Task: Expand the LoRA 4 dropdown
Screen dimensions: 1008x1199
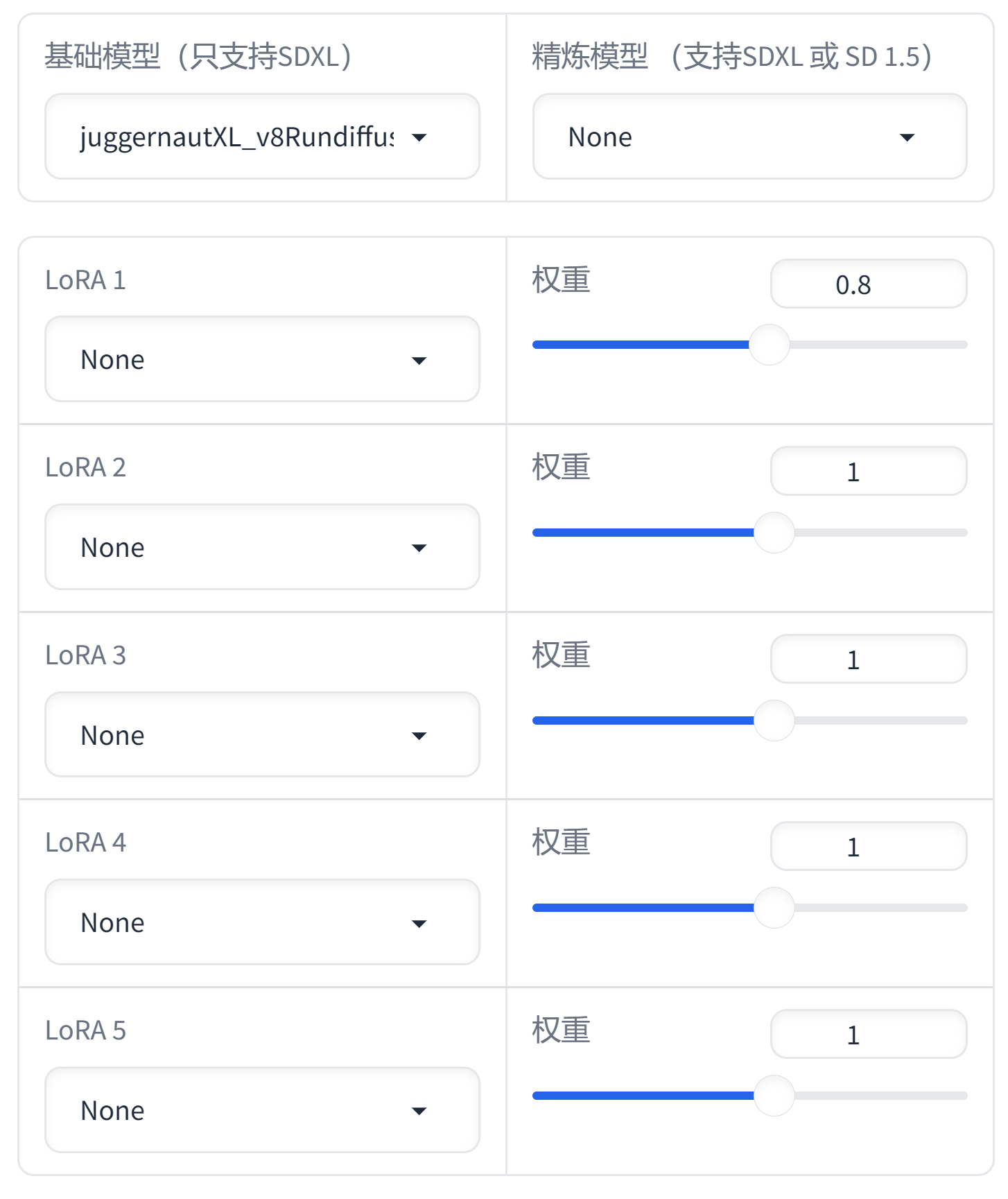Action: (x=262, y=922)
